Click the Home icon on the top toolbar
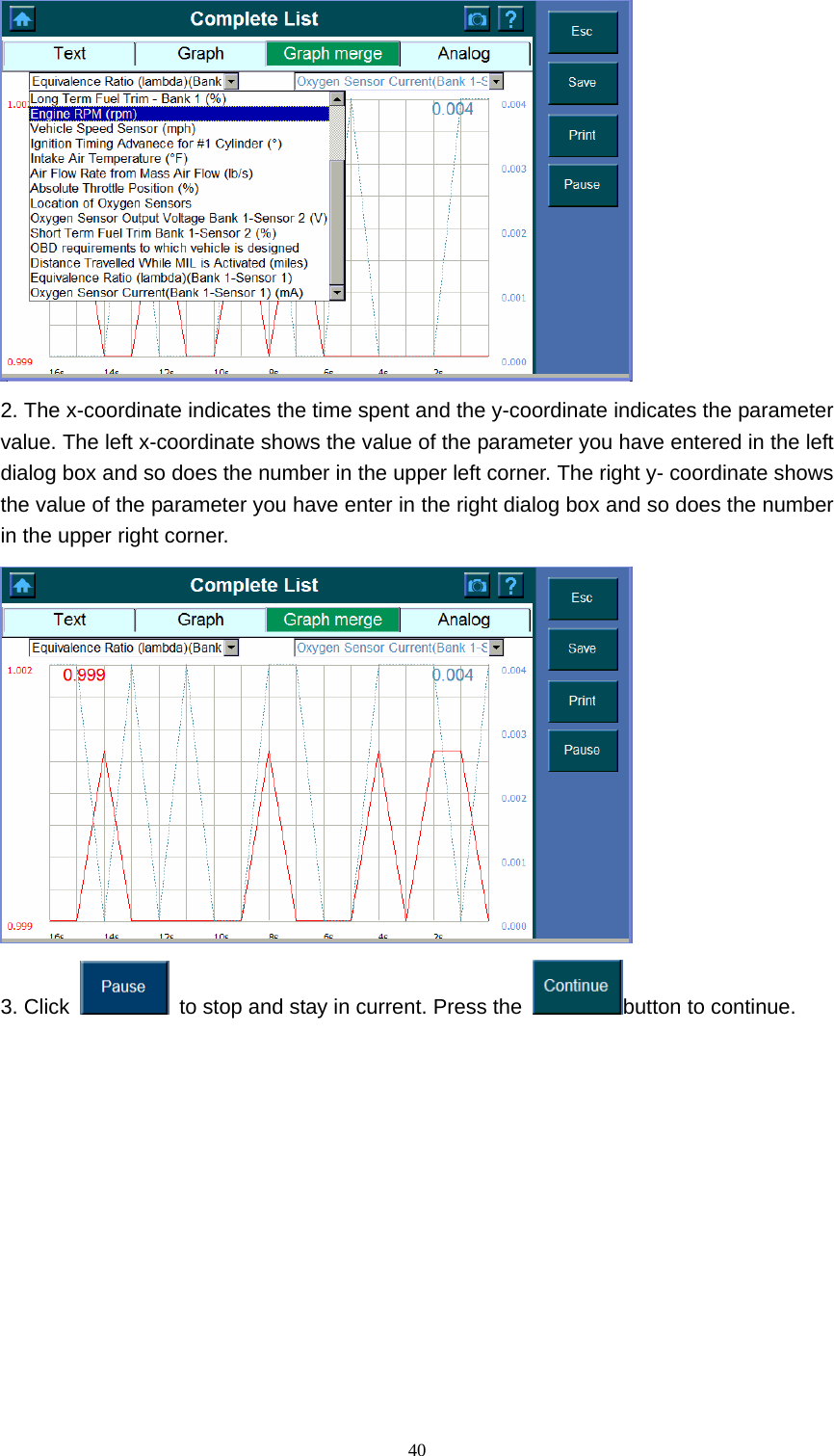This screenshot has height=1456, width=834. point(21,17)
